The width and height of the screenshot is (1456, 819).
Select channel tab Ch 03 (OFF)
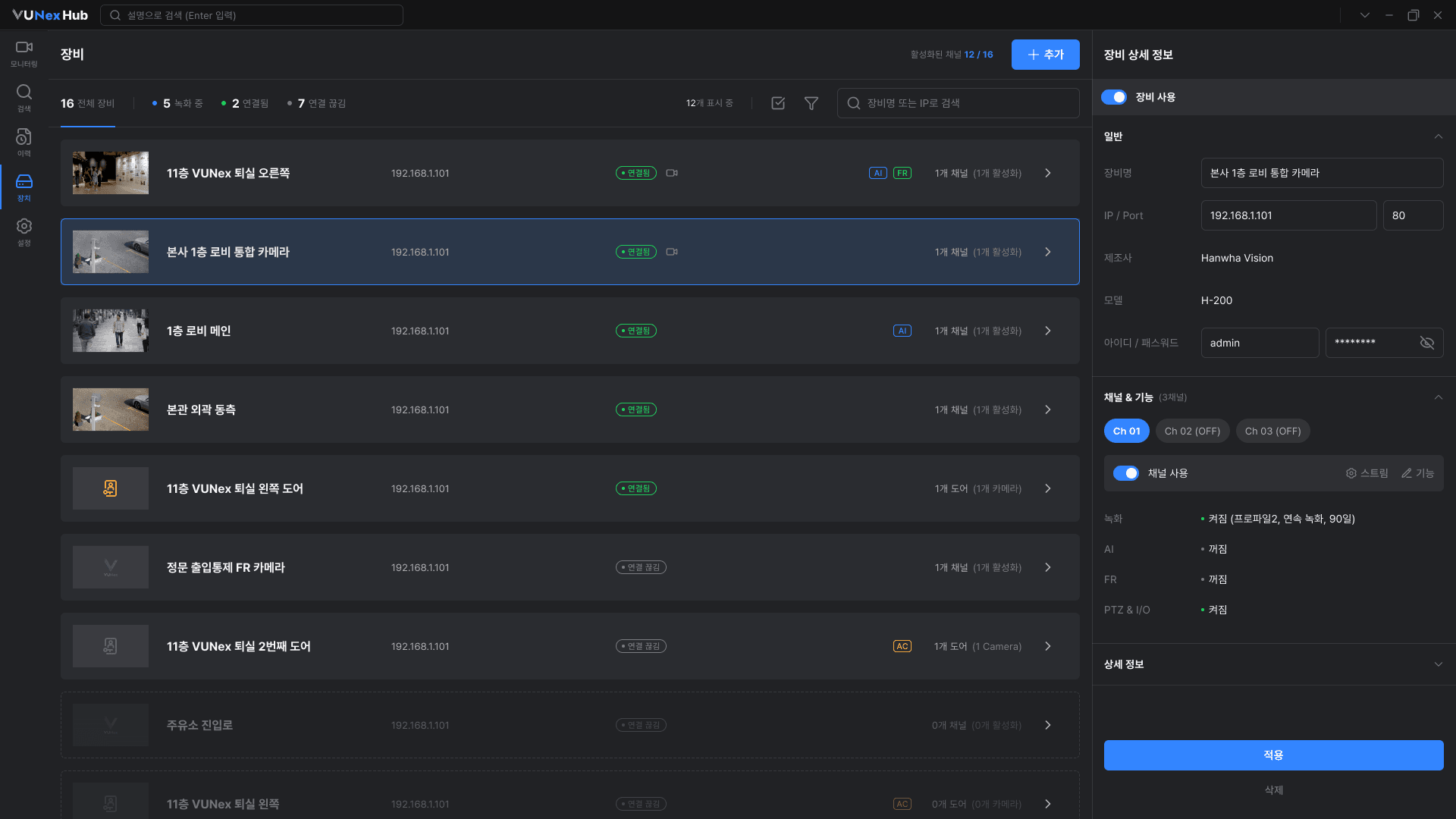tap(1273, 431)
